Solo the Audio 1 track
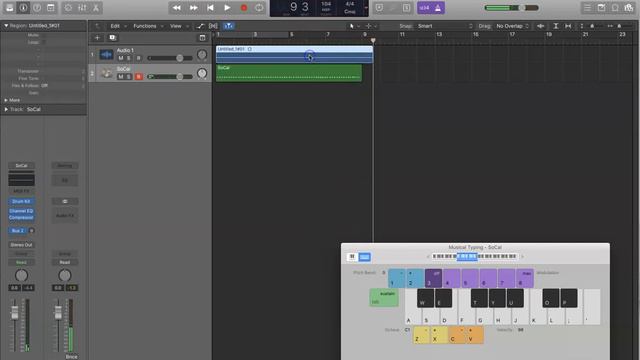 click(129, 58)
